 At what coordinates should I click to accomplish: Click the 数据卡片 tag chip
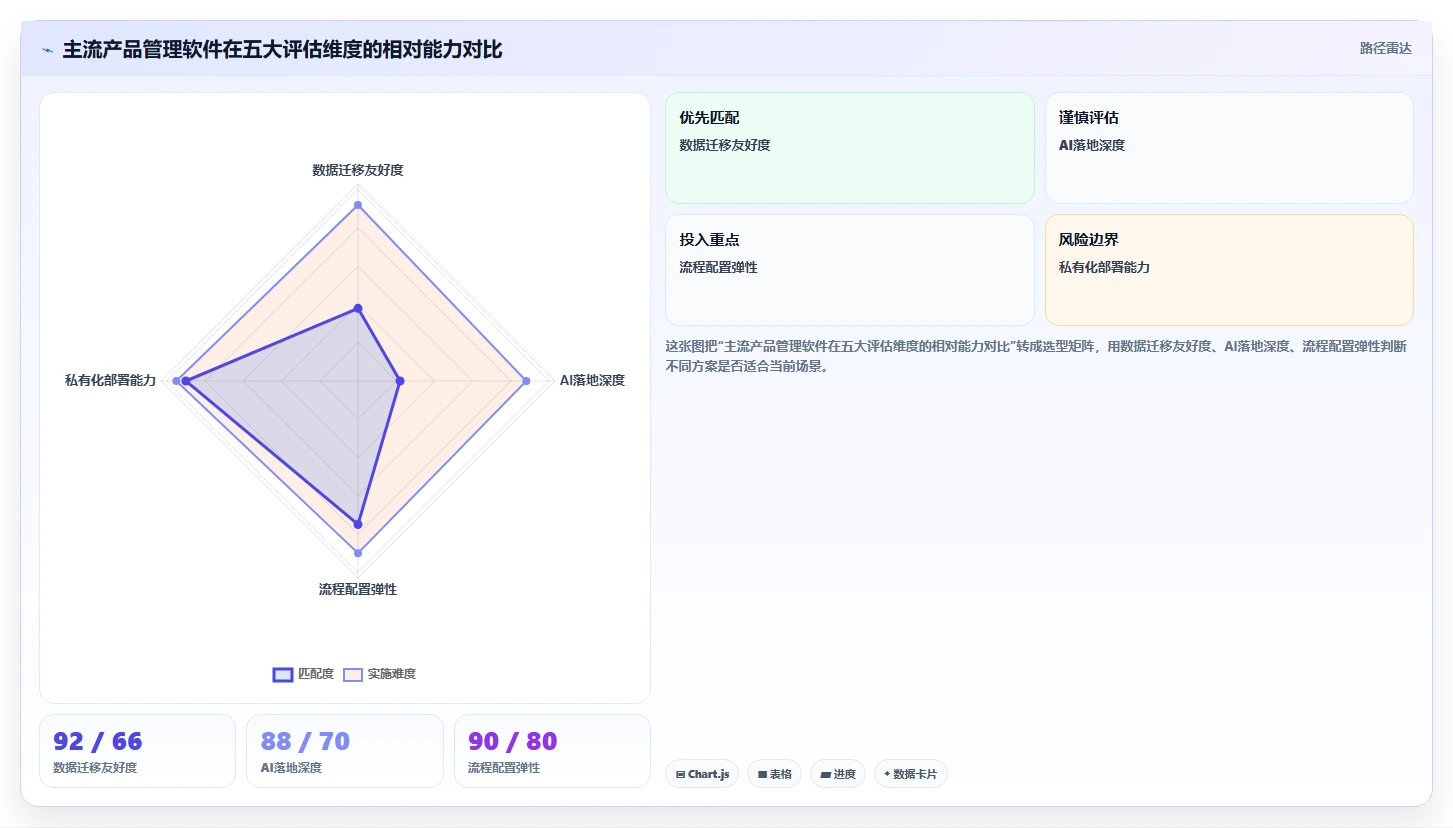click(911, 774)
